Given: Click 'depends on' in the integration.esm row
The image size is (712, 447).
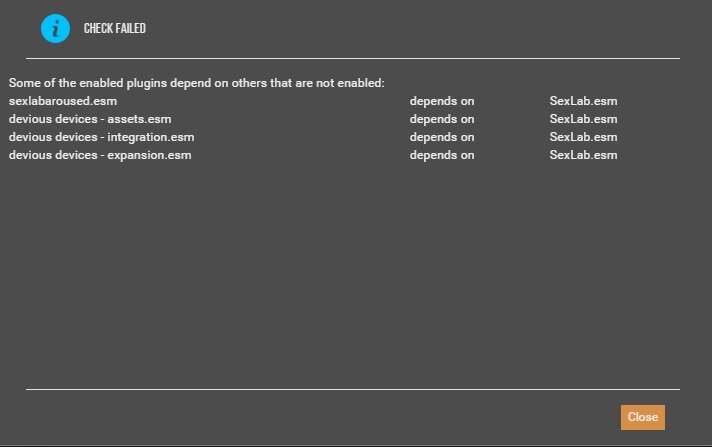Looking at the screenshot, I should 442,137.
